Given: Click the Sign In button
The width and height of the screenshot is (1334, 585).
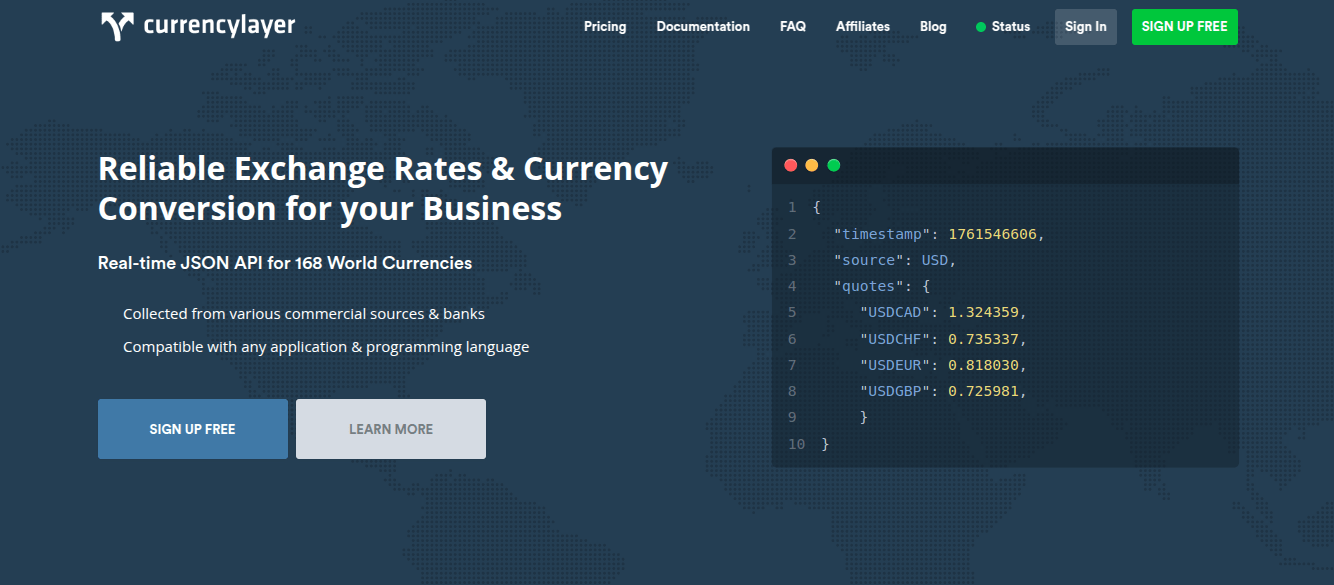Looking at the screenshot, I should click(x=1086, y=27).
